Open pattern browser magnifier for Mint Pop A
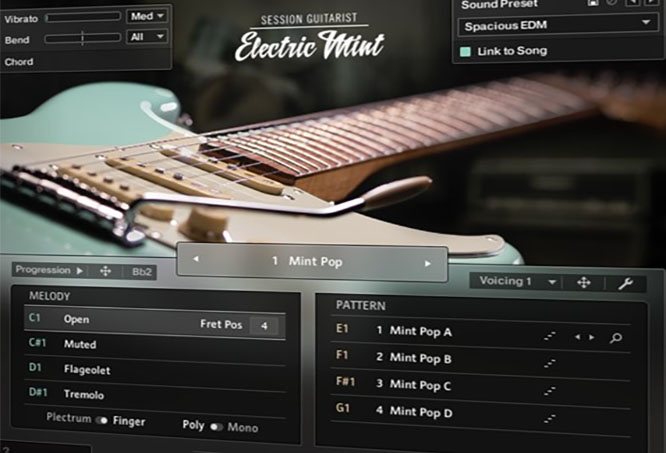 [616, 338]
